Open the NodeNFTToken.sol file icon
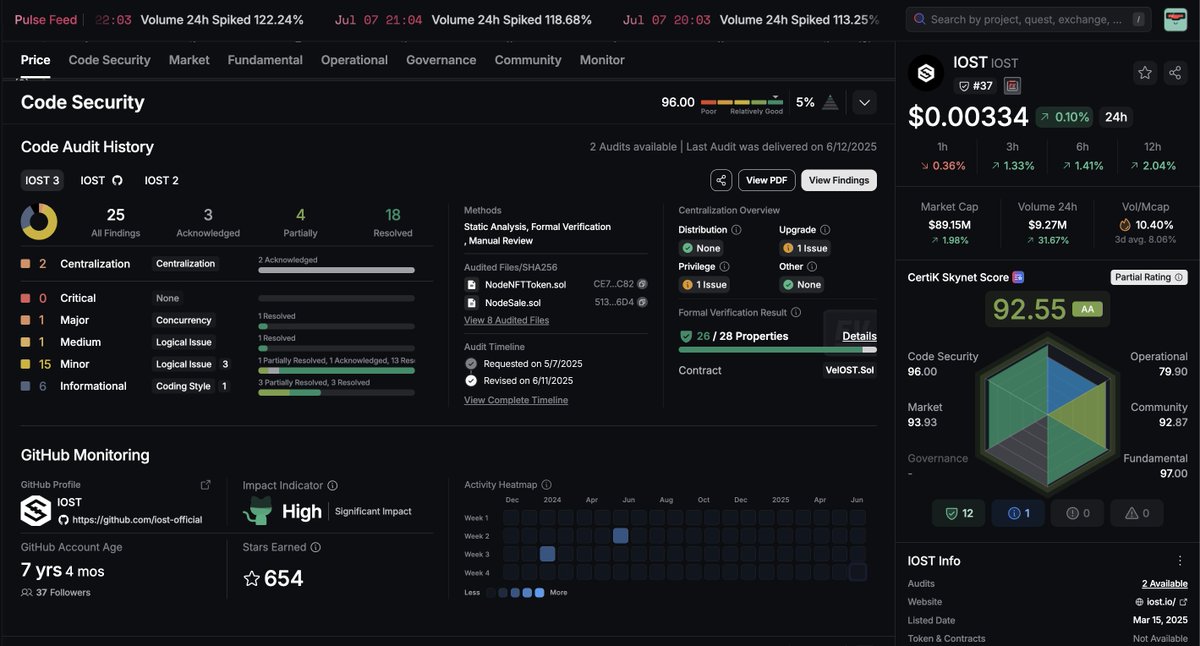 [471, 284]
